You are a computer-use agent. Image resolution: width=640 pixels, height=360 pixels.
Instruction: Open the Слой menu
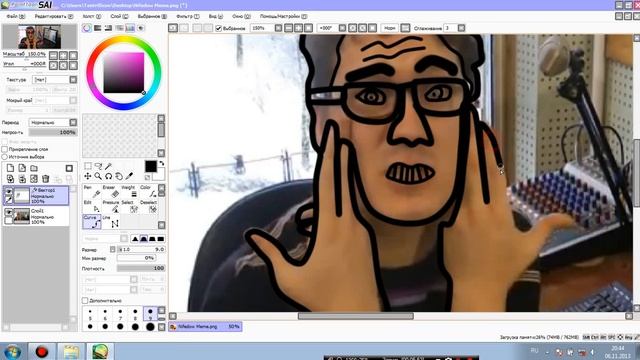[119, 16]
